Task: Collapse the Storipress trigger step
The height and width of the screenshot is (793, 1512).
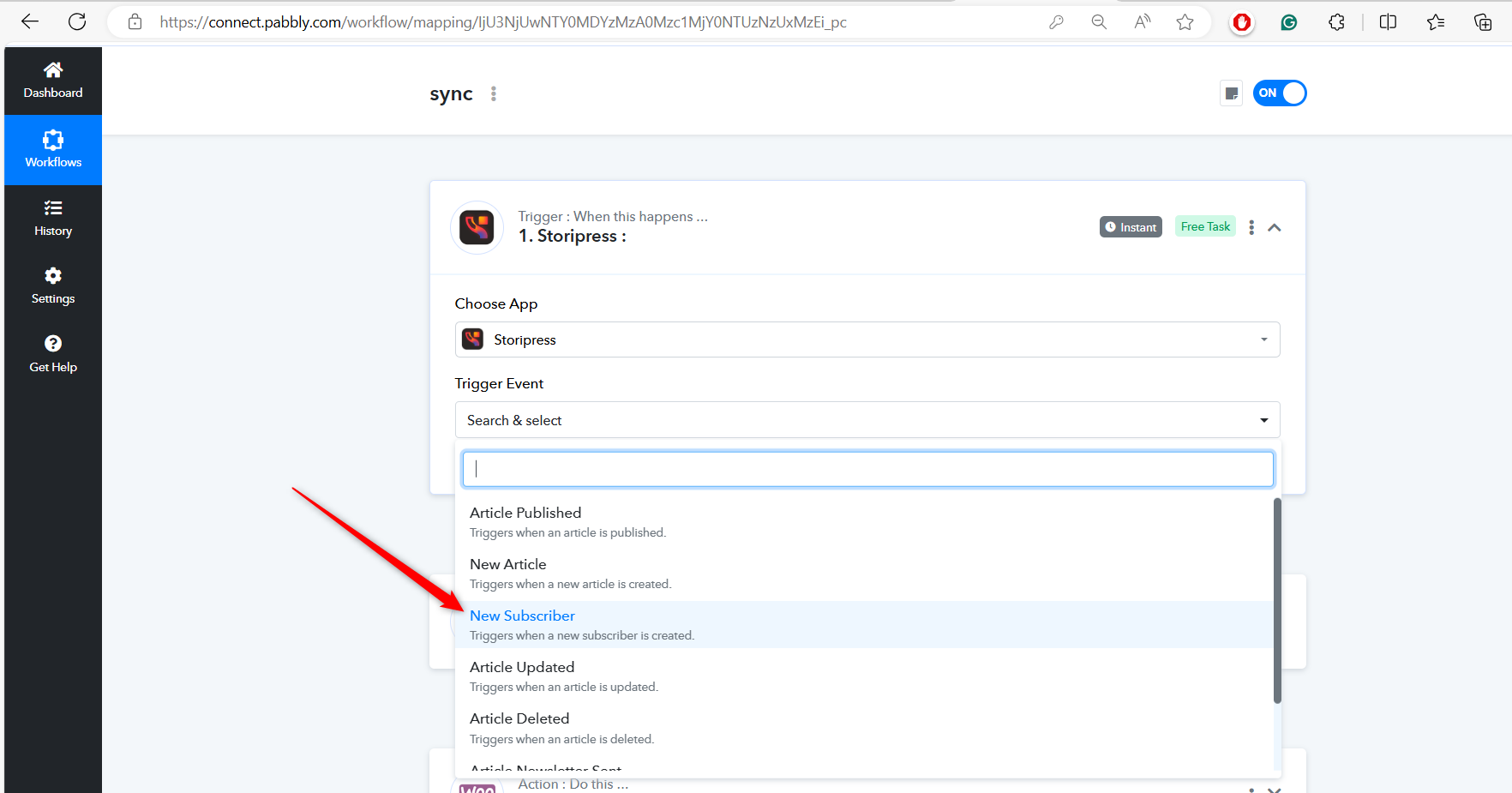Action: (1275, 227)
